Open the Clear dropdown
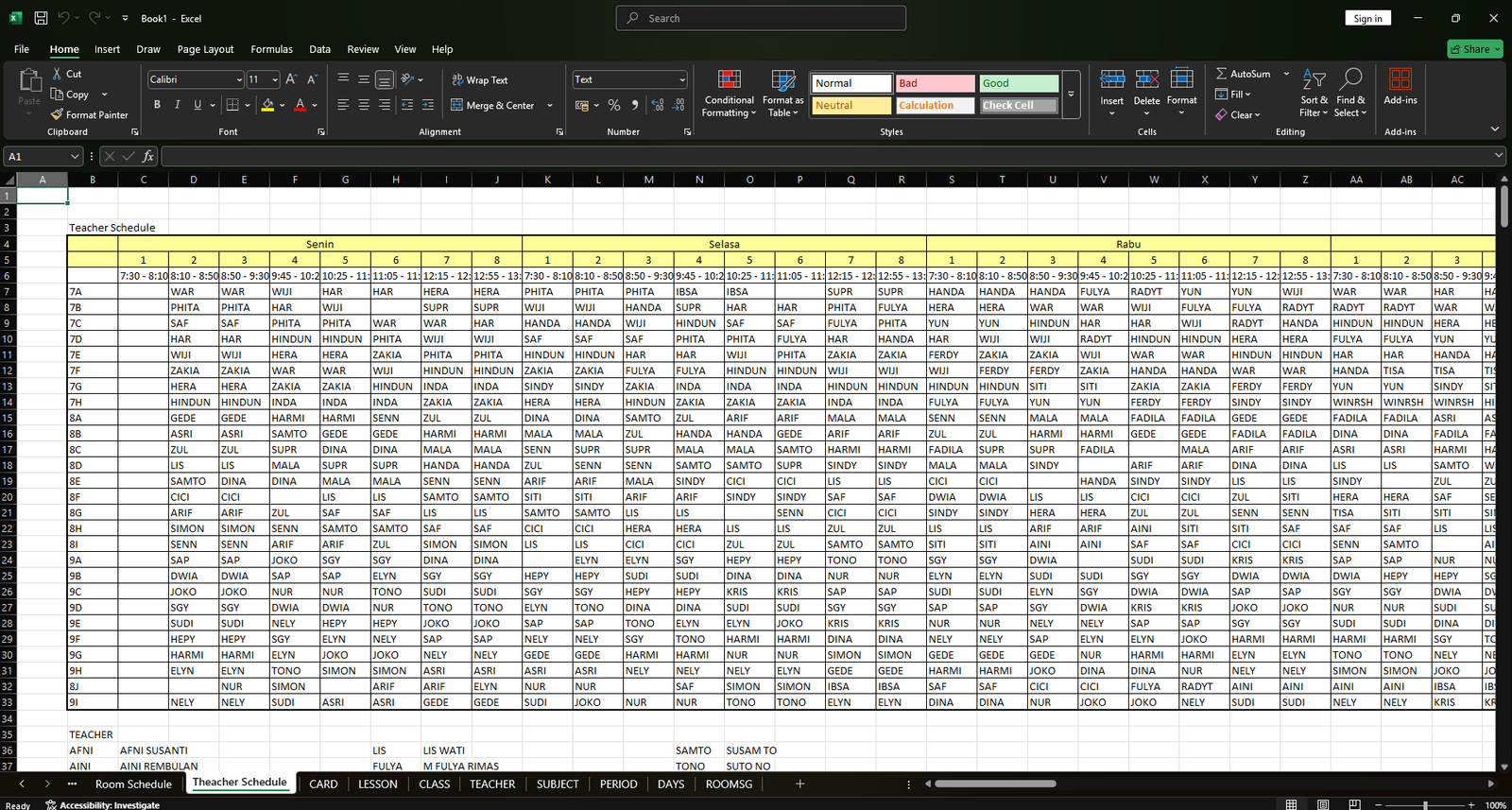Screen dimensions: 1512x810 coord(1238,114)
